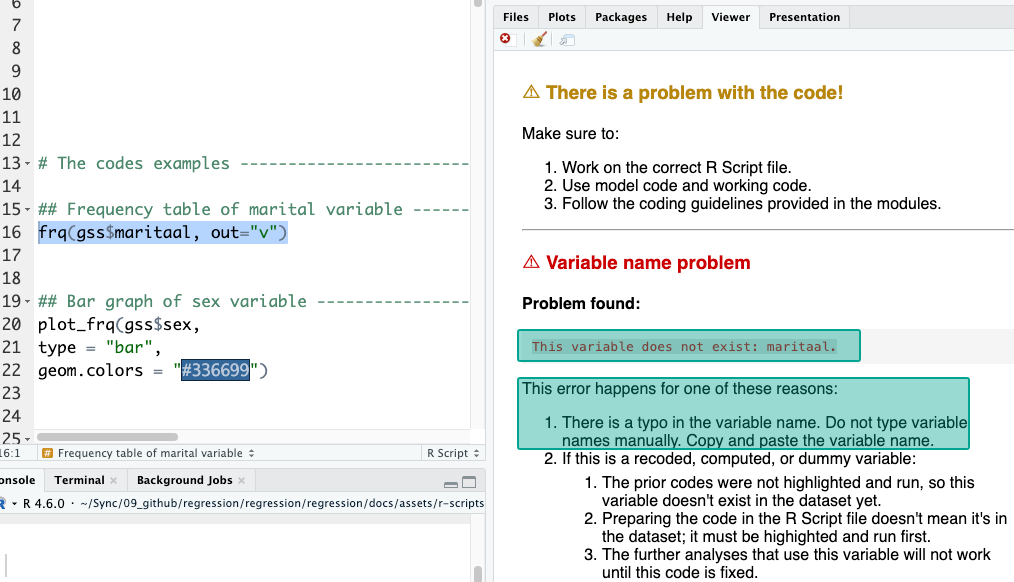Click 'Use model code and working code.' item
Image resolution: width=1014 pixels, height=582 pixels.
point(686,186)
